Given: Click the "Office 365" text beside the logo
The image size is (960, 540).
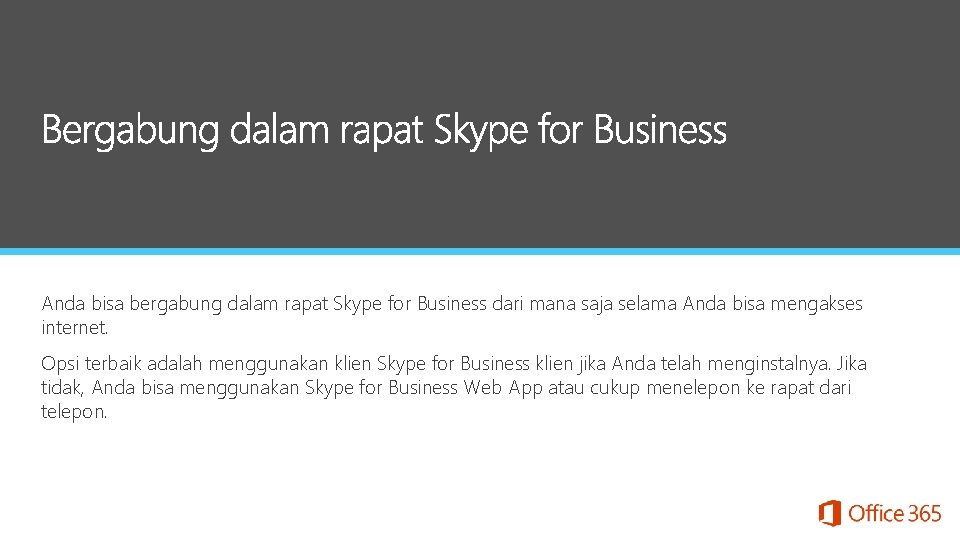Looking at the screenshot, I should click(894, 514).
